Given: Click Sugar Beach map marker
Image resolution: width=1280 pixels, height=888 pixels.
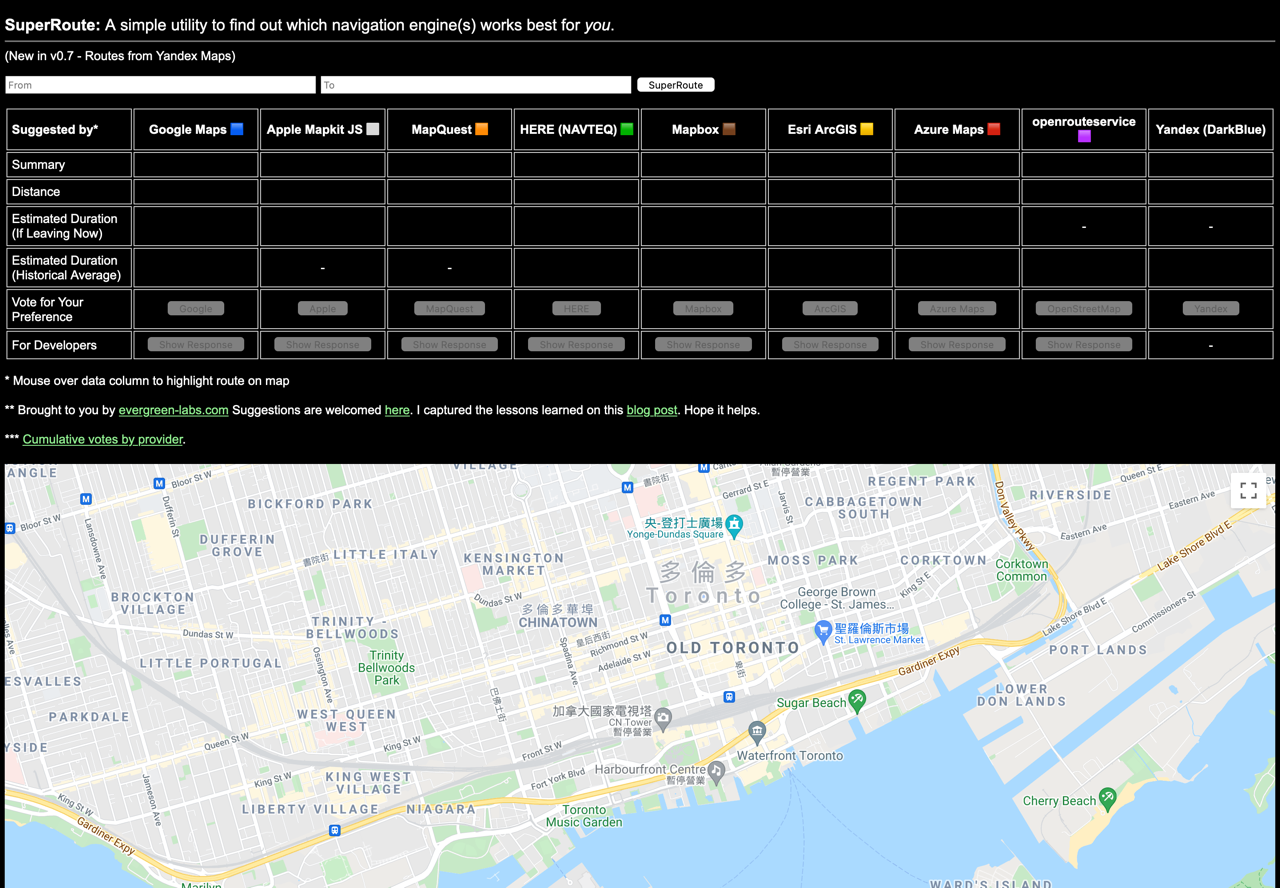Looking at the screenshot, I should [857, 700].
